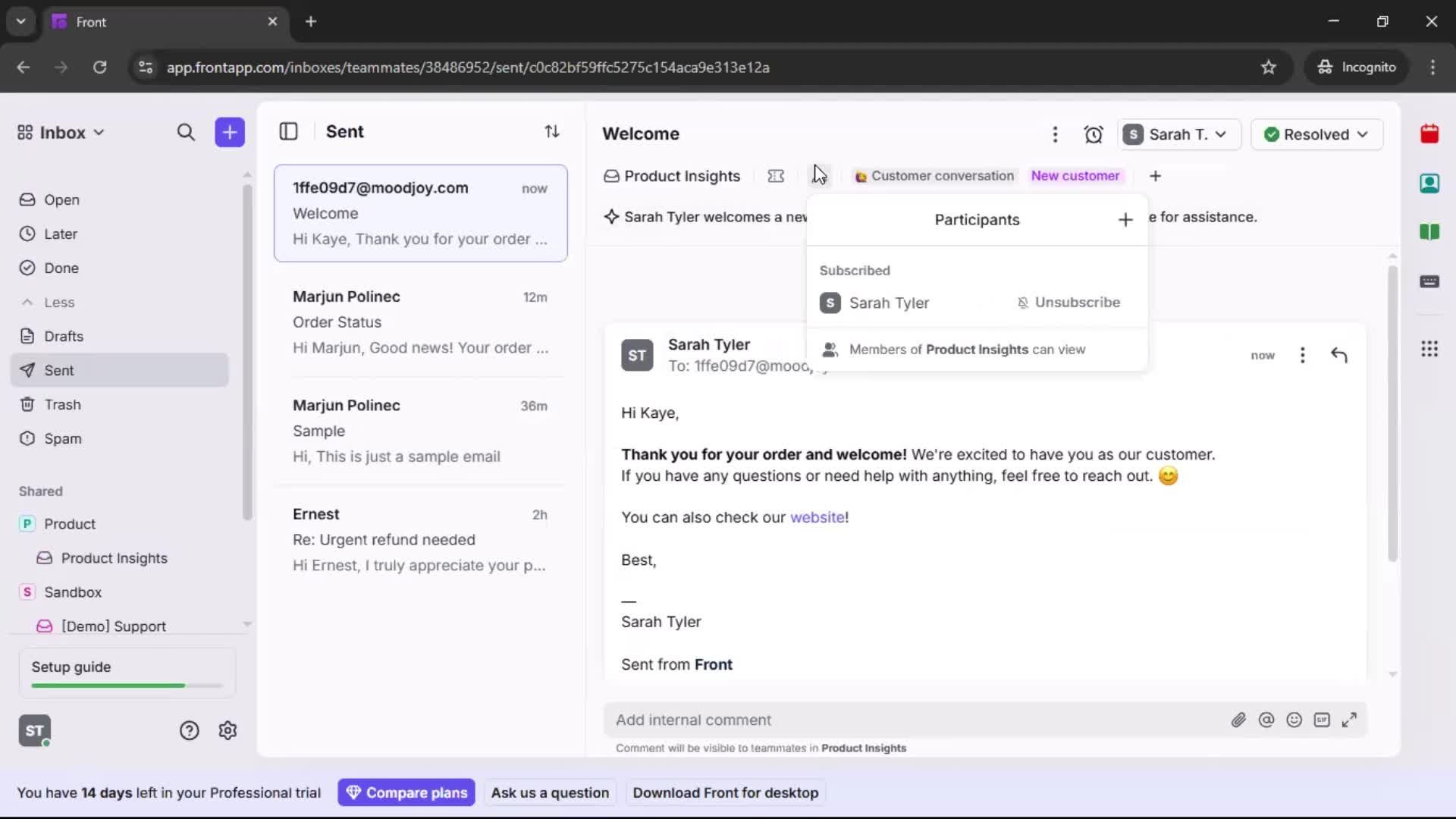Open the calendar icon in right sidebar
The image size is (1456, 819).
click(x=1430, y=134)
